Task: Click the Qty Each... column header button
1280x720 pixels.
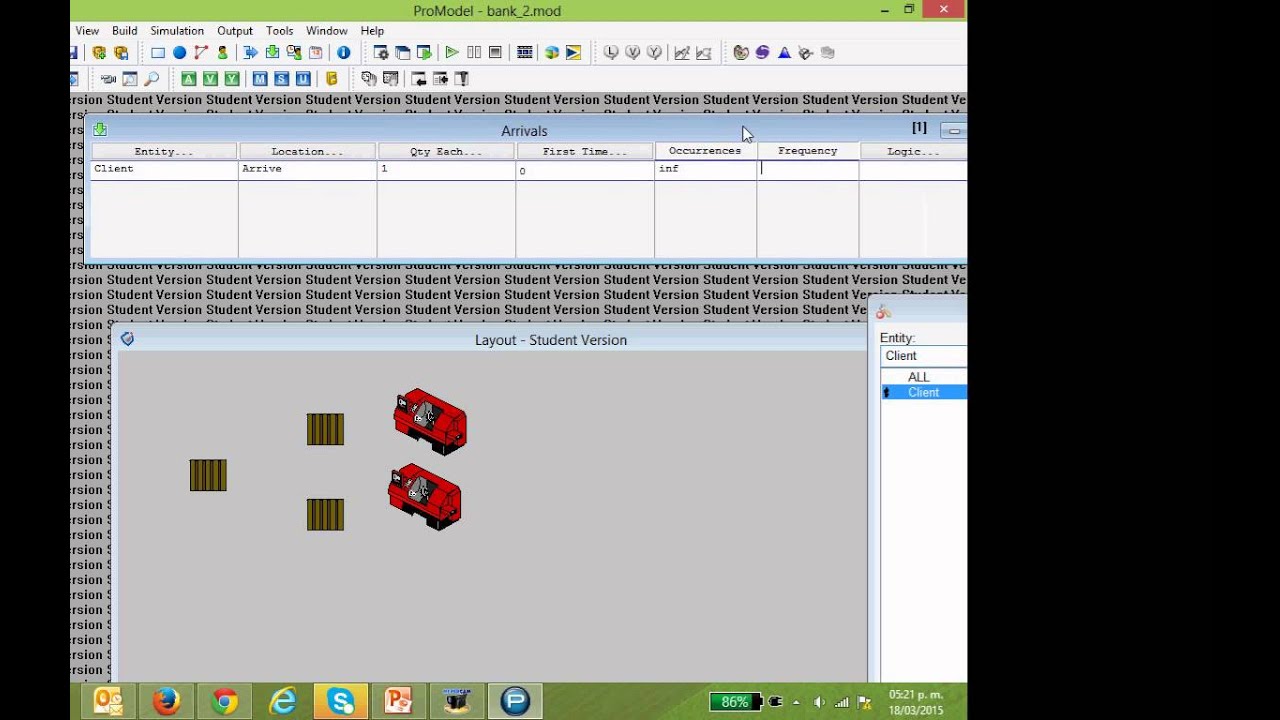Action: (x=446, y=151)
